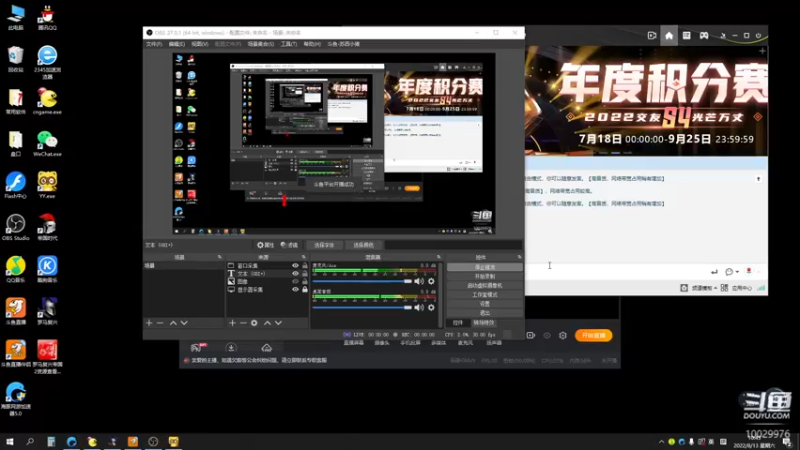Open 文件(F) menu in OBS
The image size is (800, 450).
pyautogui.click(x=154, y=44)
